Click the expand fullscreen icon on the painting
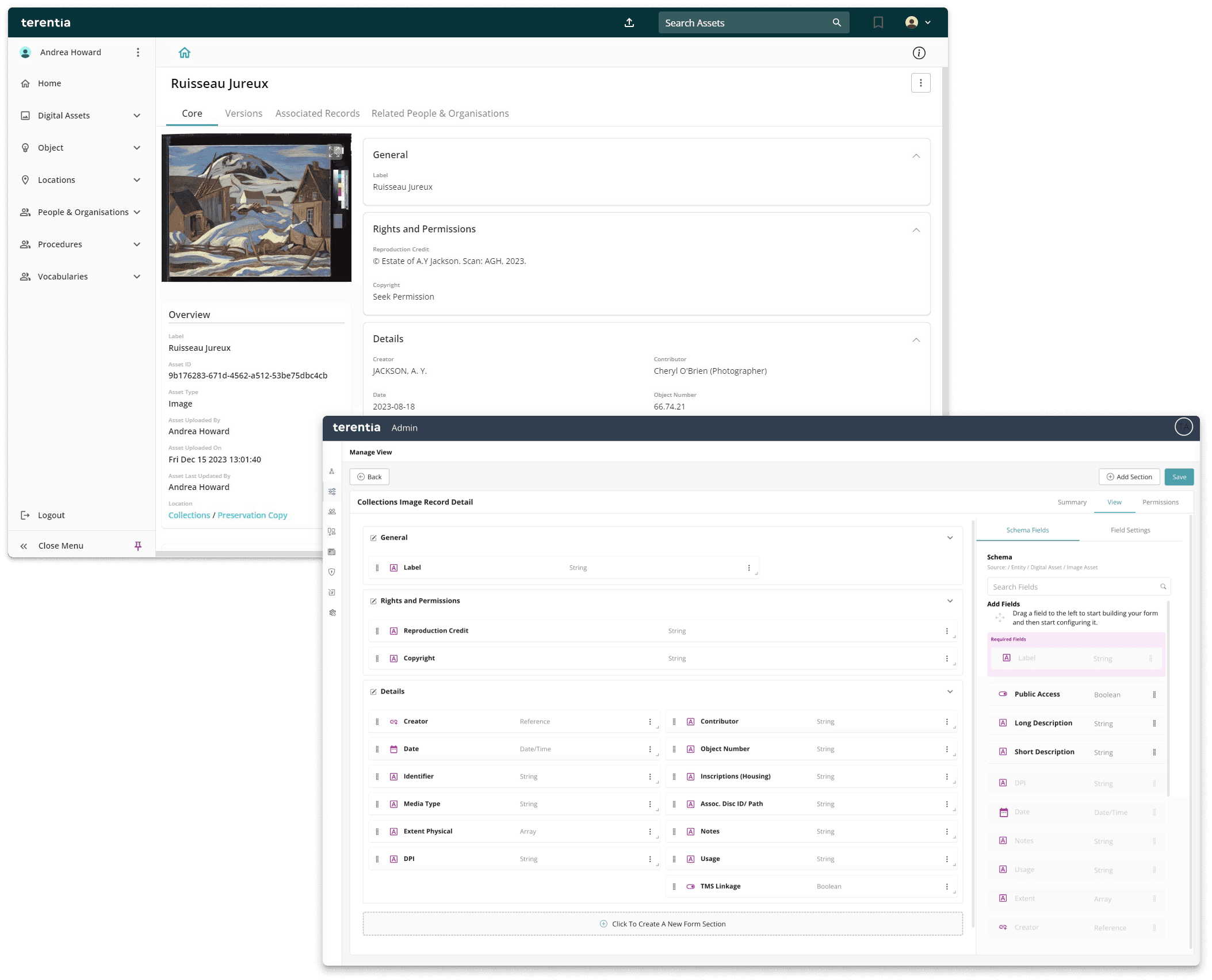This screenshot has width=1212, height=980. coord(334,152)
